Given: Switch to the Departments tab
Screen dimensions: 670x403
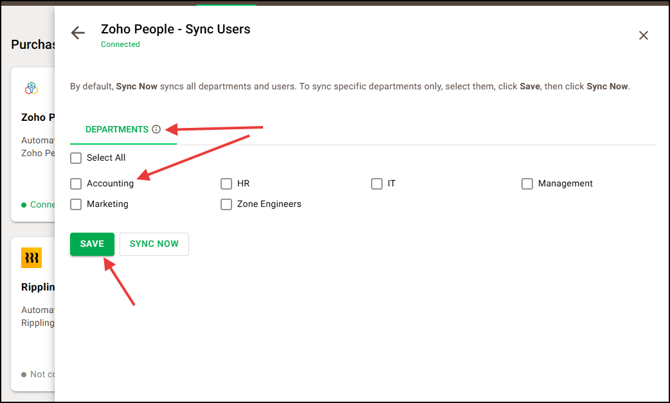Looking at the screenshot, I should click(x=116, y=129).
